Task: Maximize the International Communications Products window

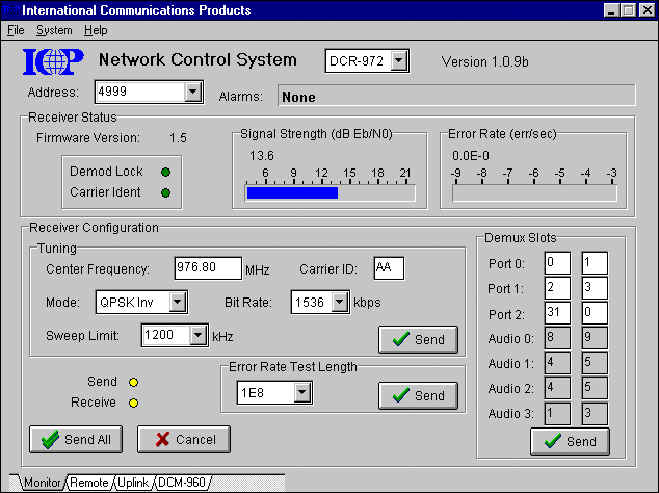Action: click(628, 10)
